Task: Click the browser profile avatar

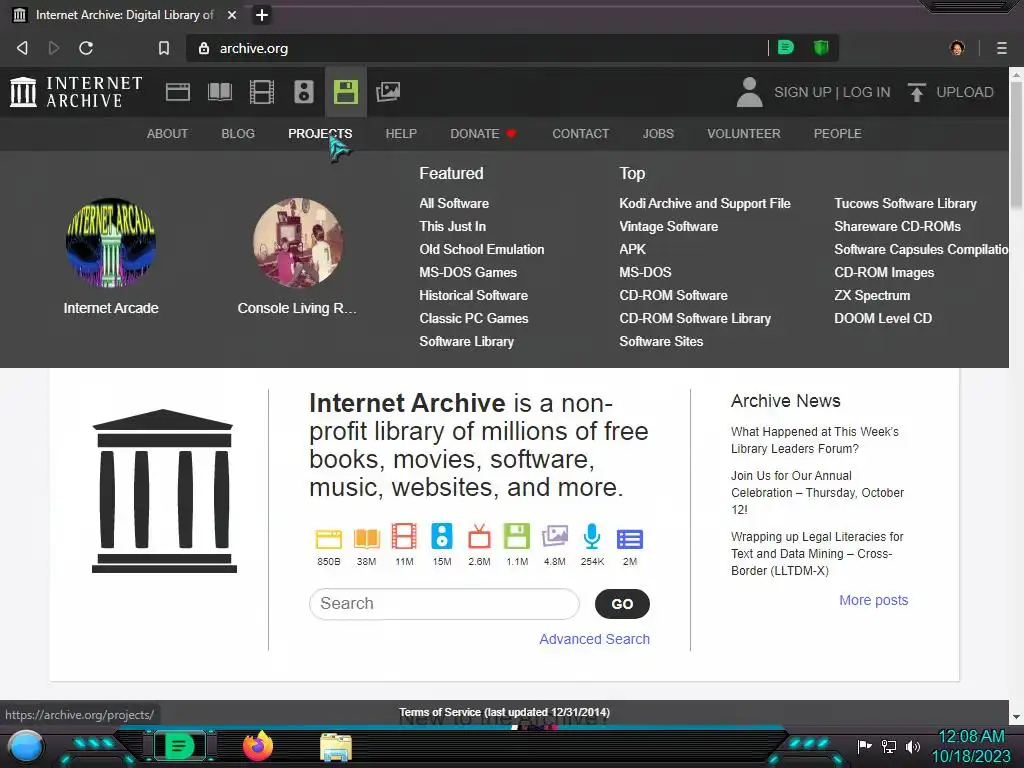Action: point(957,48)
